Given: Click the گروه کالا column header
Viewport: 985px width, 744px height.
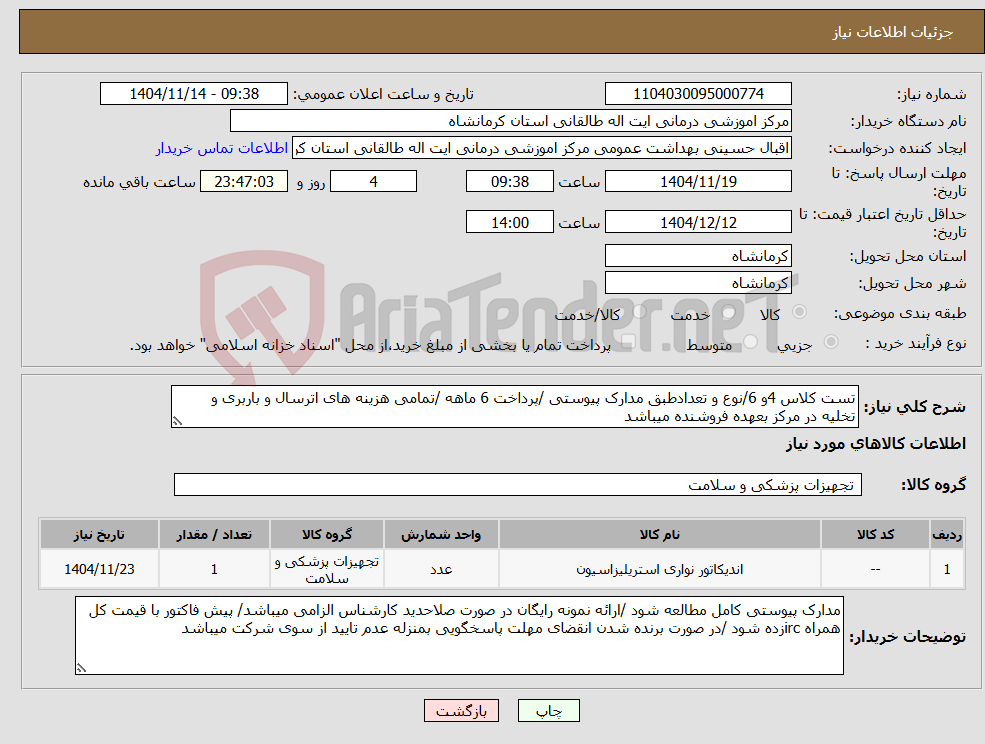Looking at the screenshot, I should pos(327,535).
